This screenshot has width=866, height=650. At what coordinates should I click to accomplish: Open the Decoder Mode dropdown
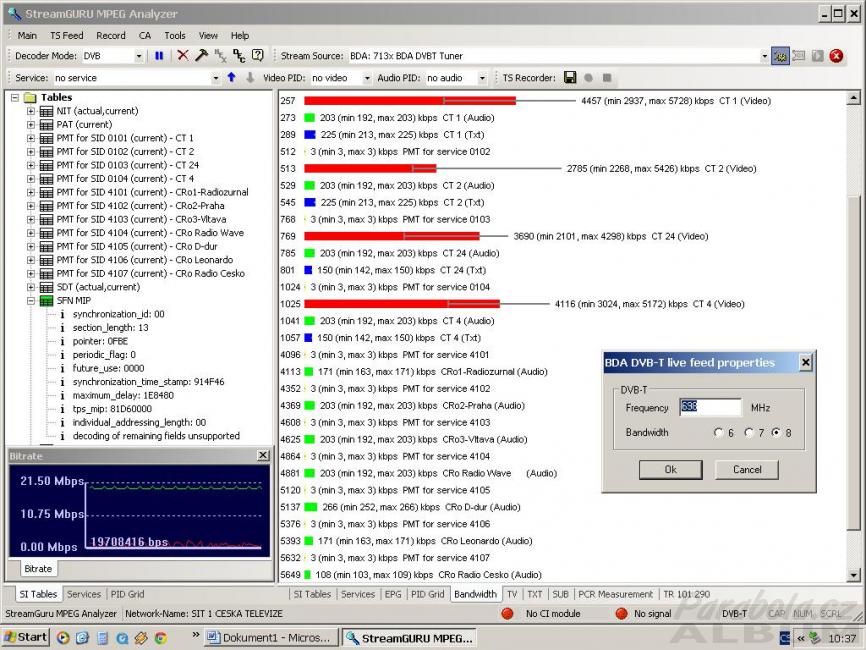[140, 56]
